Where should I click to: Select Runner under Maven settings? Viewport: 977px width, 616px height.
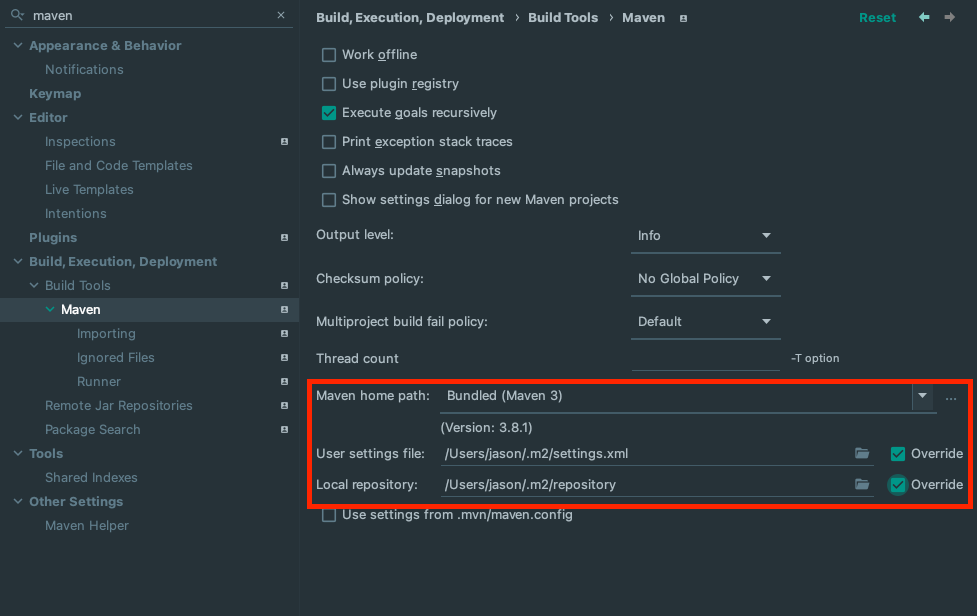(99, 382)
